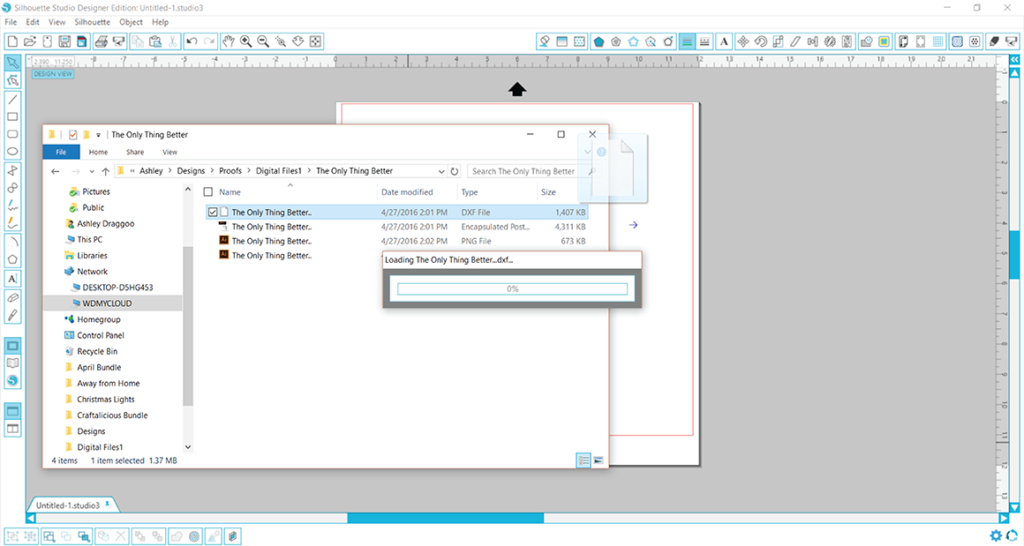Click the Print icon
Viewport: 1024px width, 546px height.
pyautogui.click(x=101, y=41)
